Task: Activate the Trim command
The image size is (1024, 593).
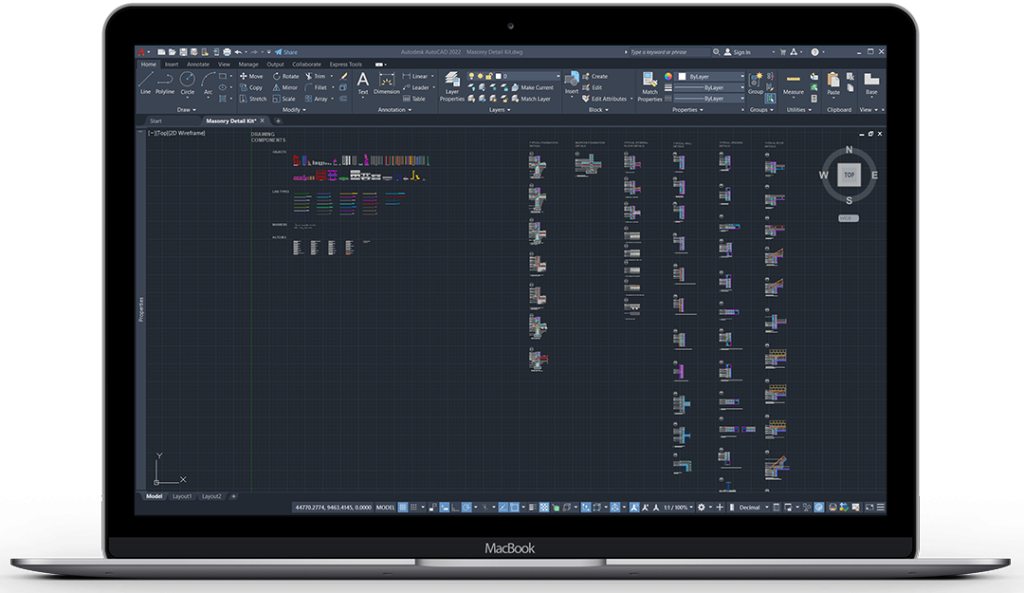Action: (x=315, y=76)
